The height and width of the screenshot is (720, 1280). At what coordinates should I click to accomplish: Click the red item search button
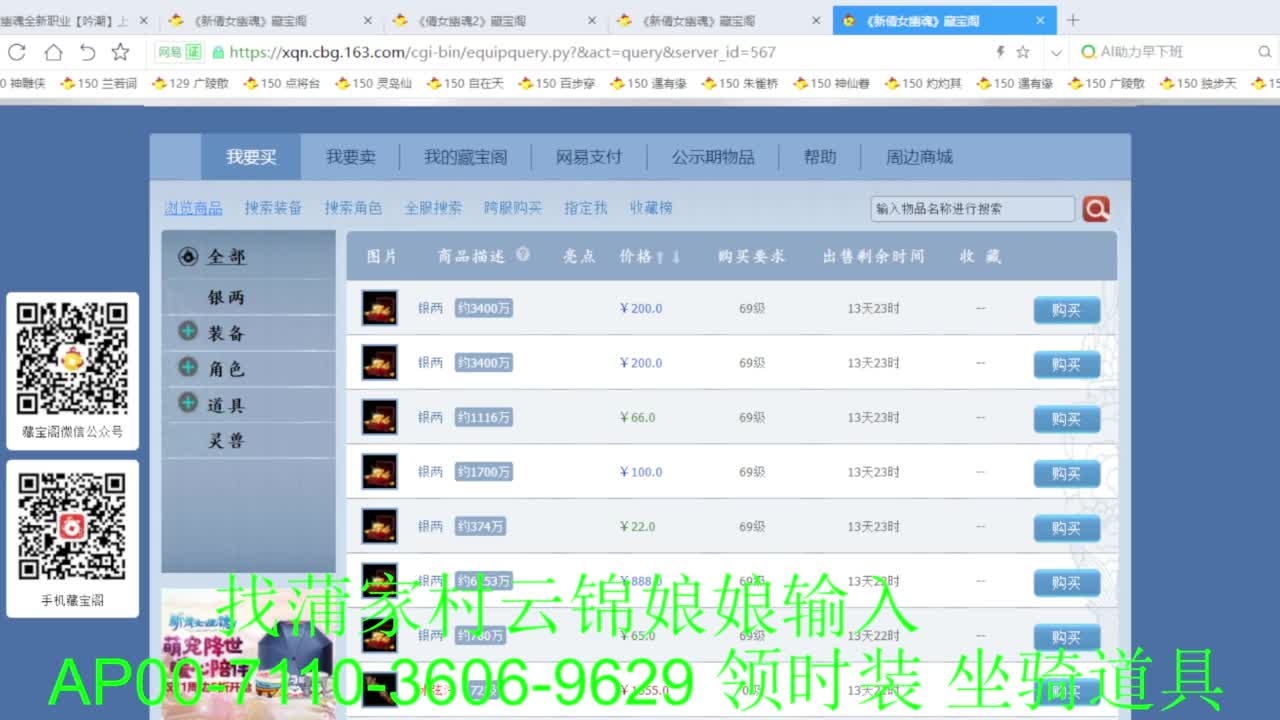point(1096,208)
